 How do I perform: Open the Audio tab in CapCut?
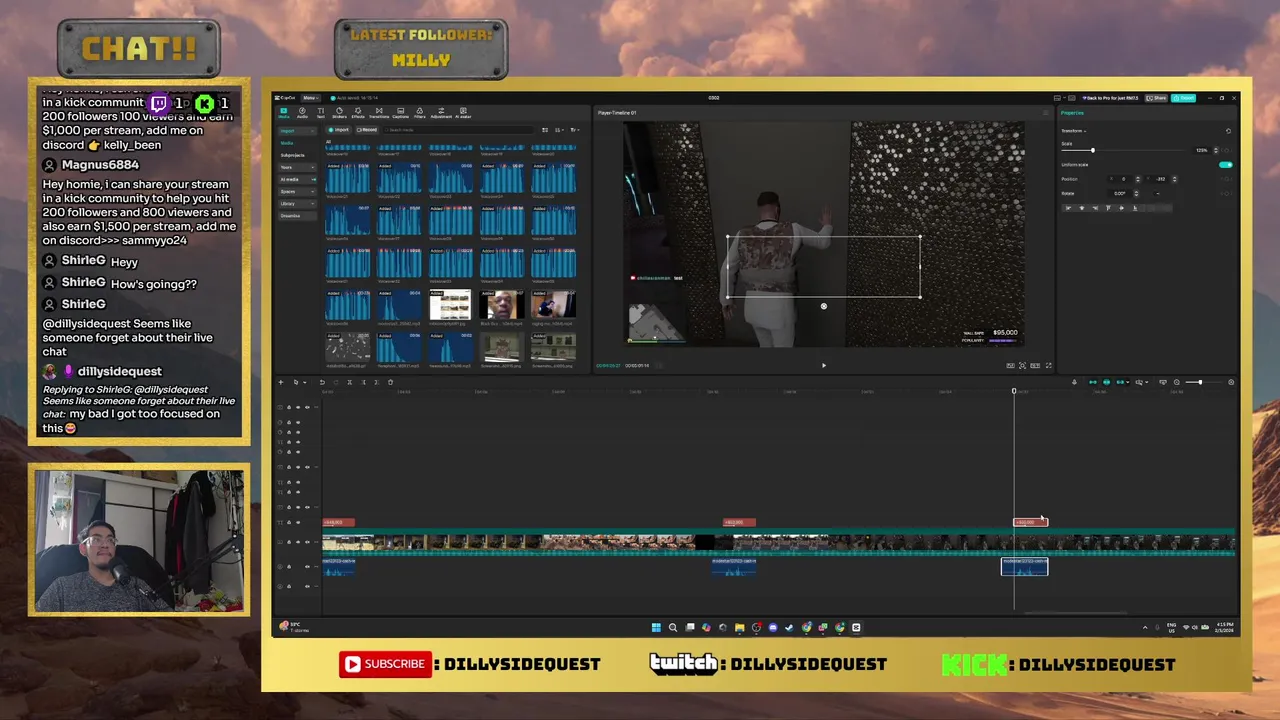coord(302,113)
